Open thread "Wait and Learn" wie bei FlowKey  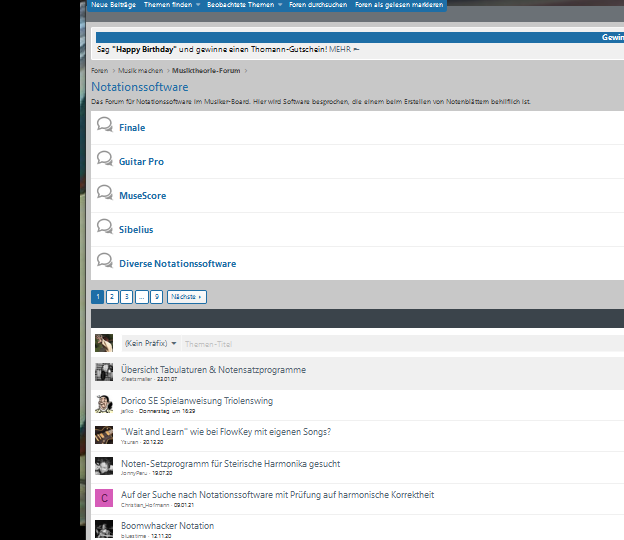[x=226, y=432]
